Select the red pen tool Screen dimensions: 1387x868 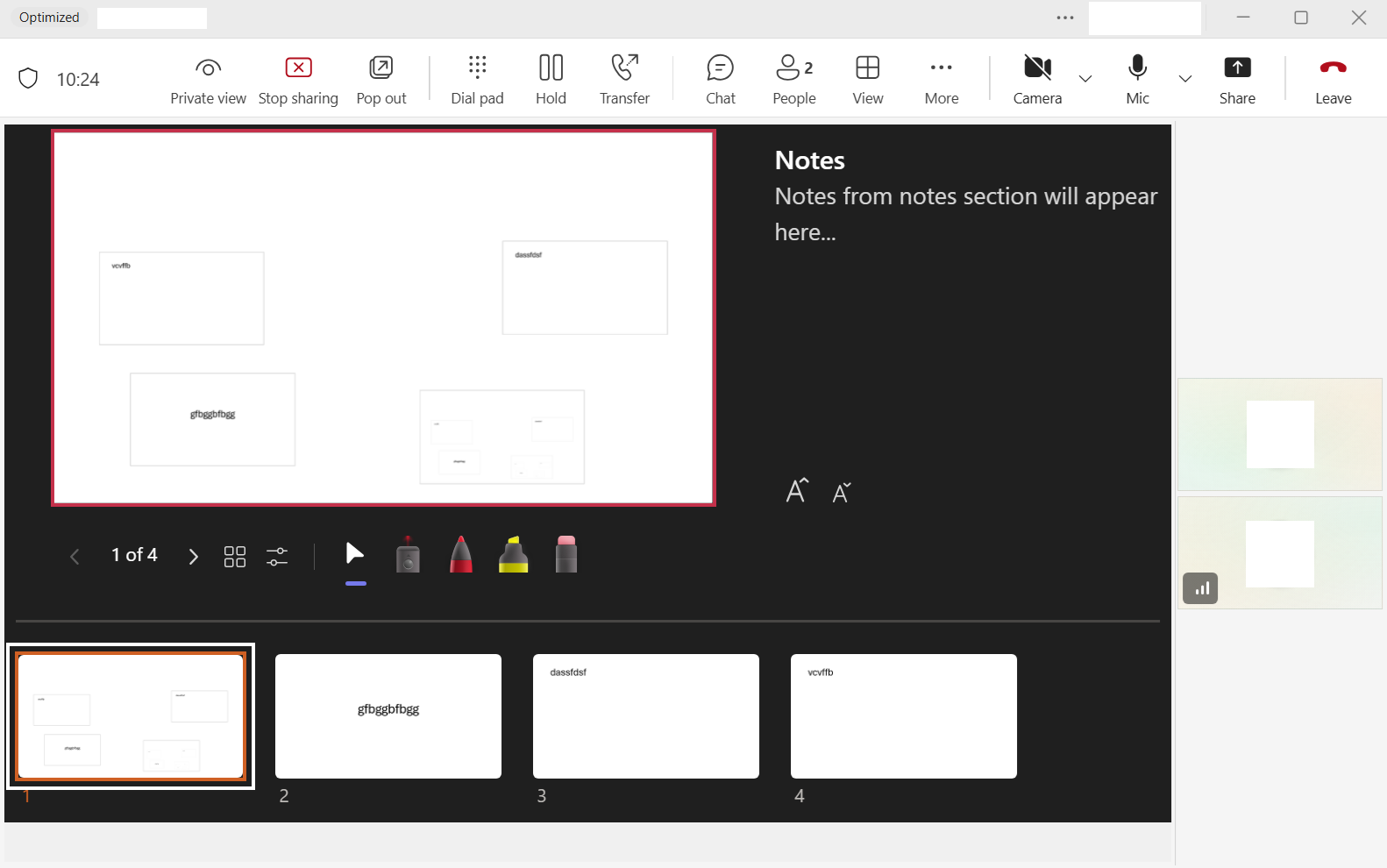pos(461,554)
